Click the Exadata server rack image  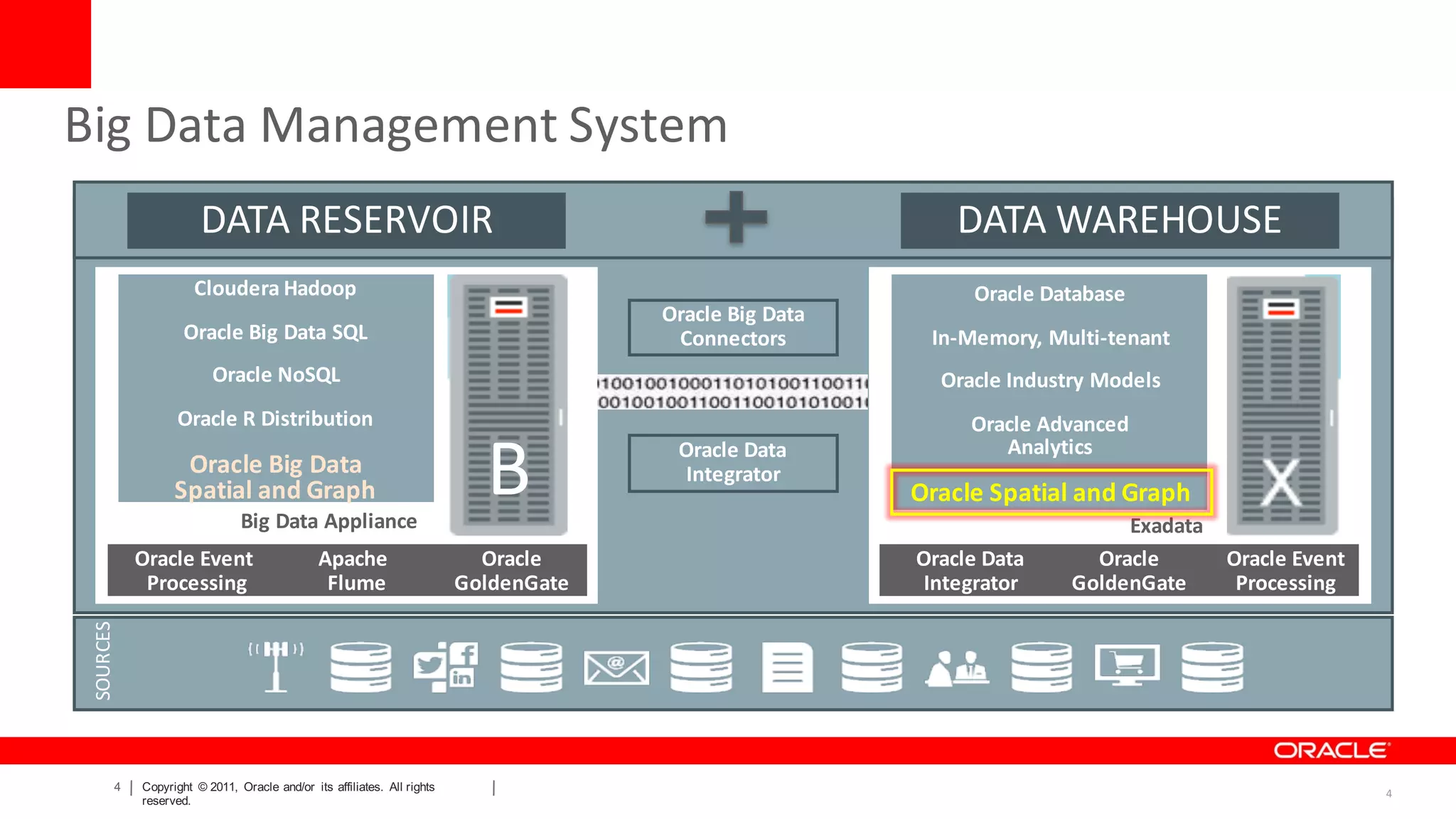(x=1282, y=405)
